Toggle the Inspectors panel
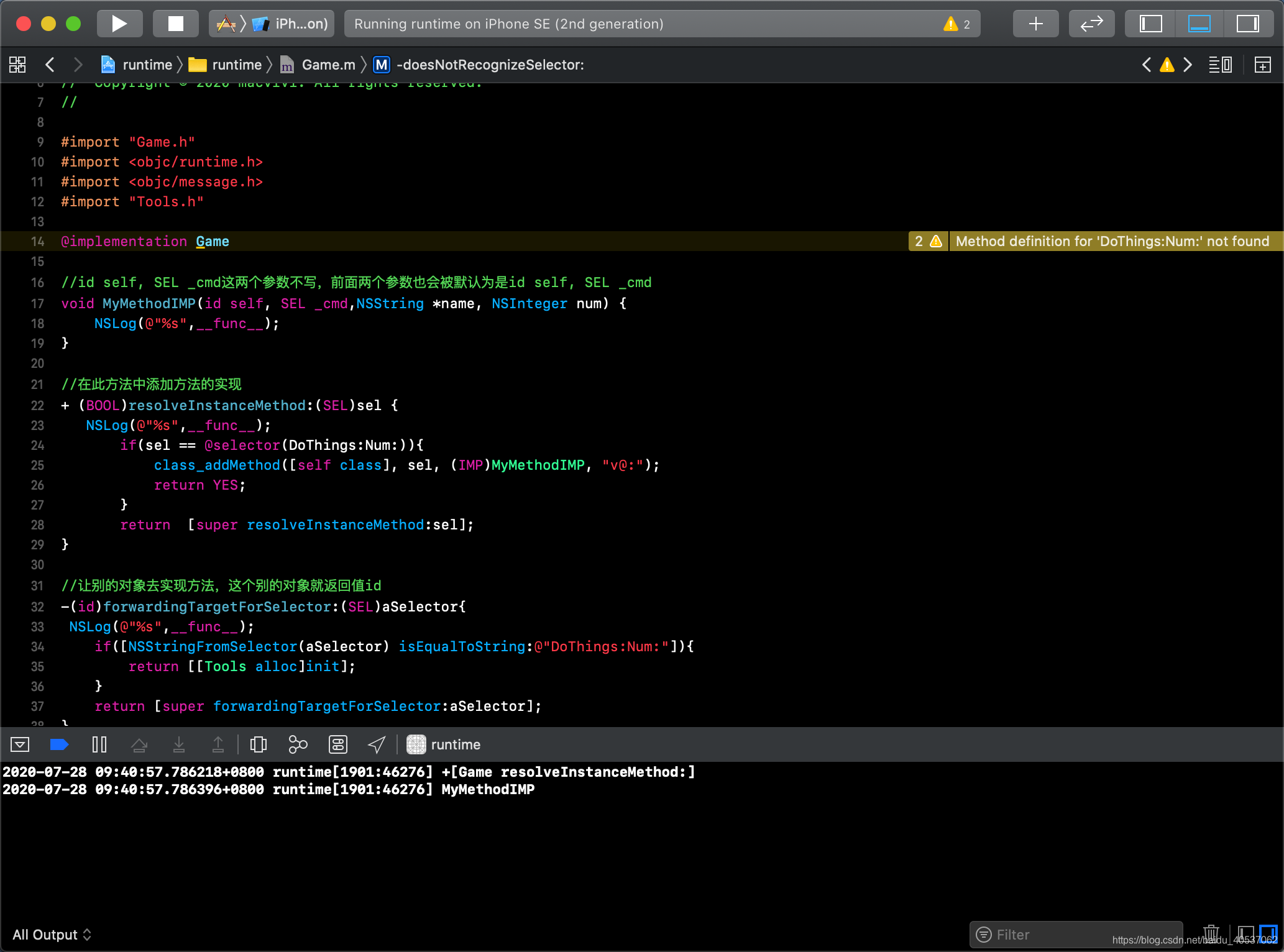This screenshot has height=952, width=1284. click(1247, 24)
